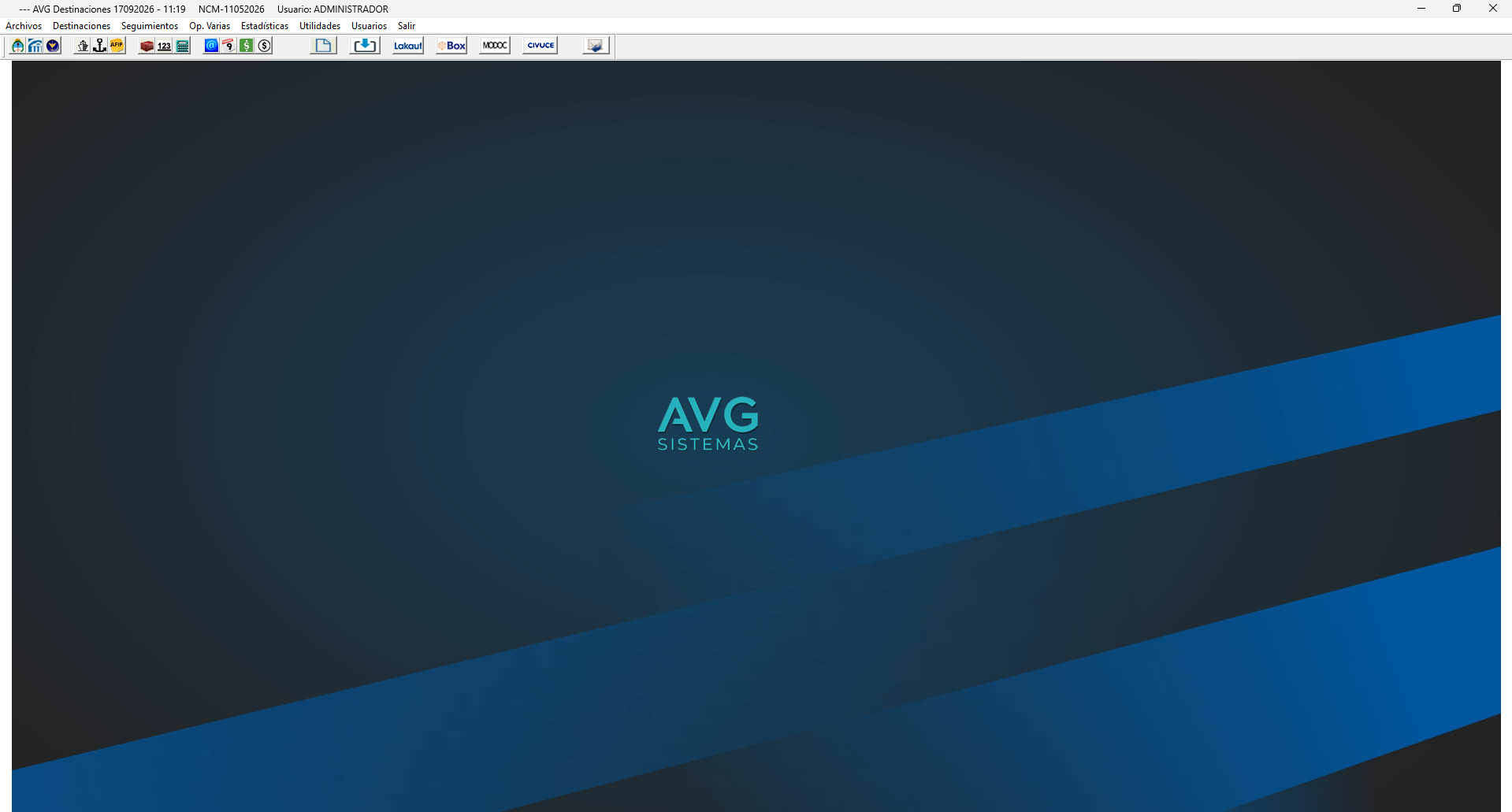This screenshot has width=1512, height=812.
Task: Minimize the AVG Destinaciones window
Action: (x=1421, y=9)
